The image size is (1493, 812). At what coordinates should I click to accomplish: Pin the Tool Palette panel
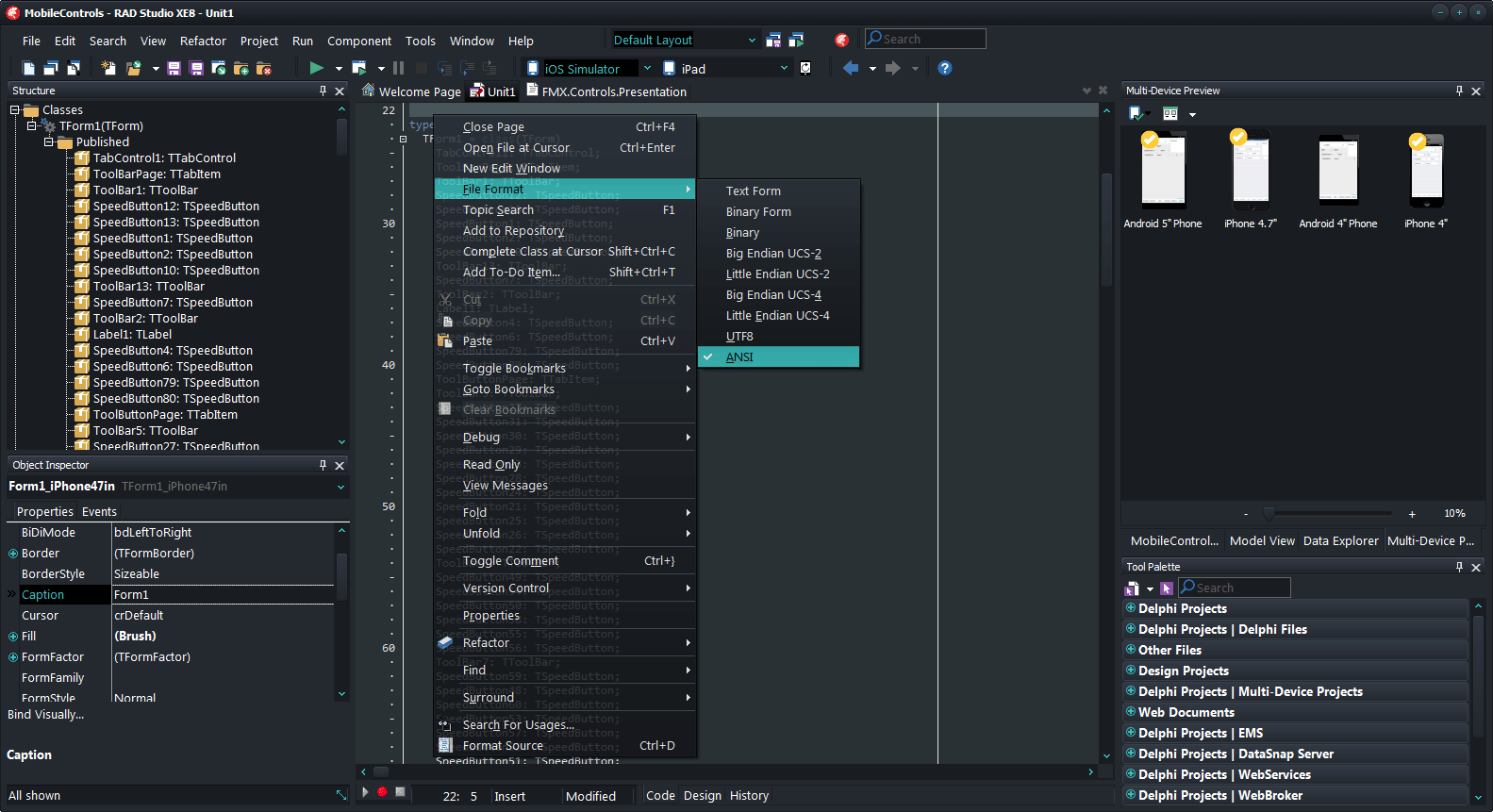click(x=1459, y=567)
